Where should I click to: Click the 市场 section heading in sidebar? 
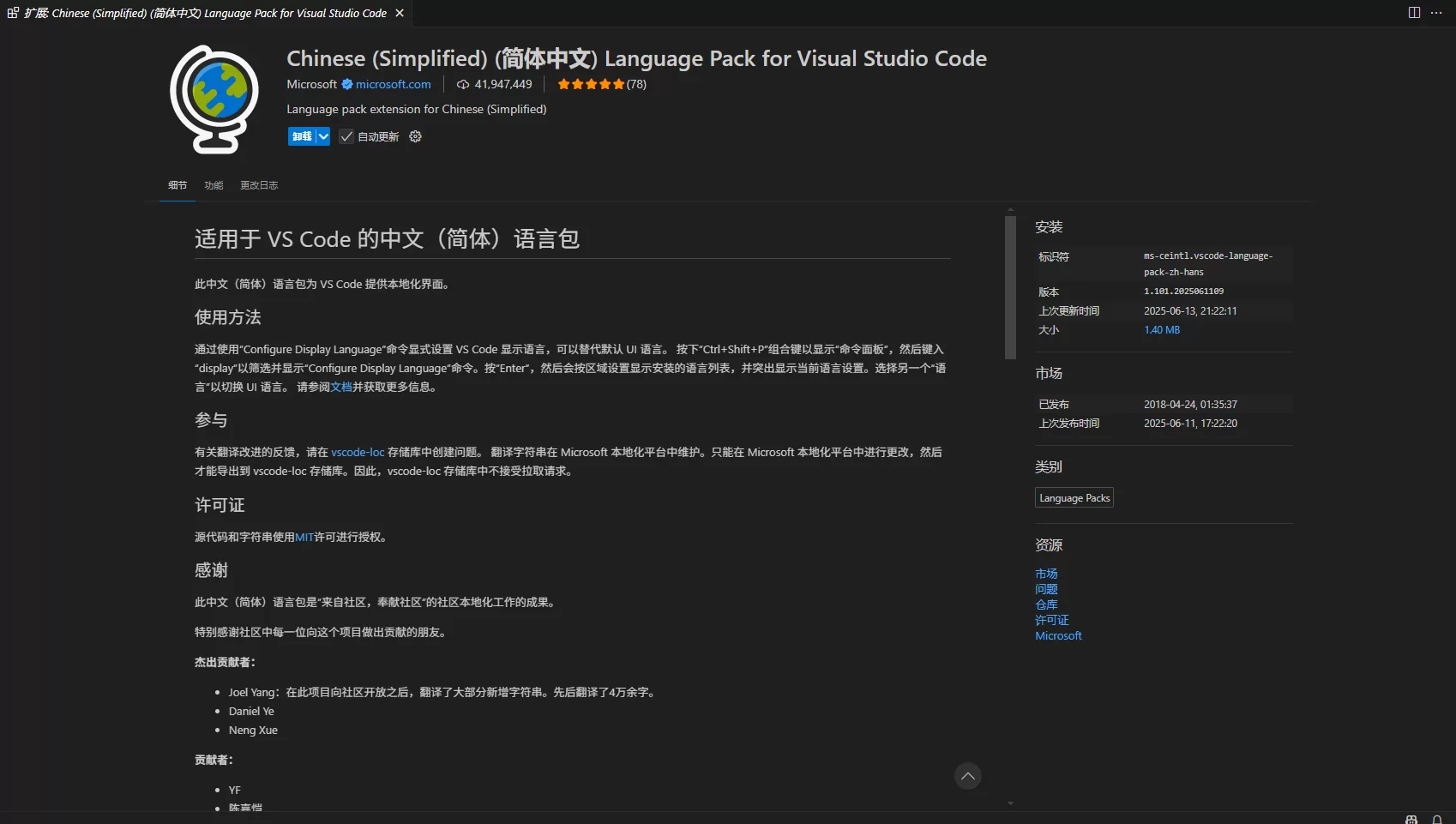coord(1049,374)
